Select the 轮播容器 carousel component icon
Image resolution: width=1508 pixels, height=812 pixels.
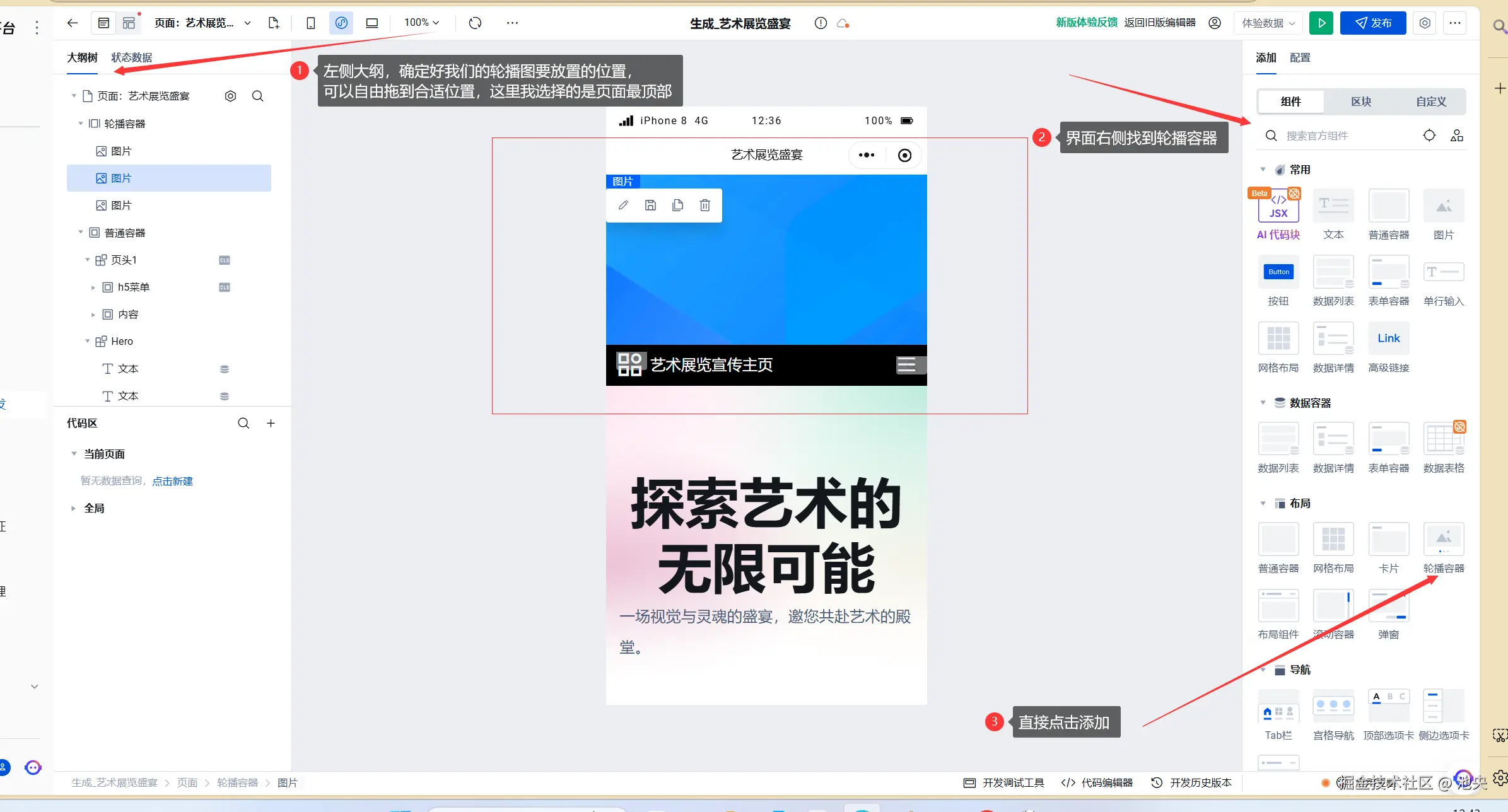point(1443,540)
